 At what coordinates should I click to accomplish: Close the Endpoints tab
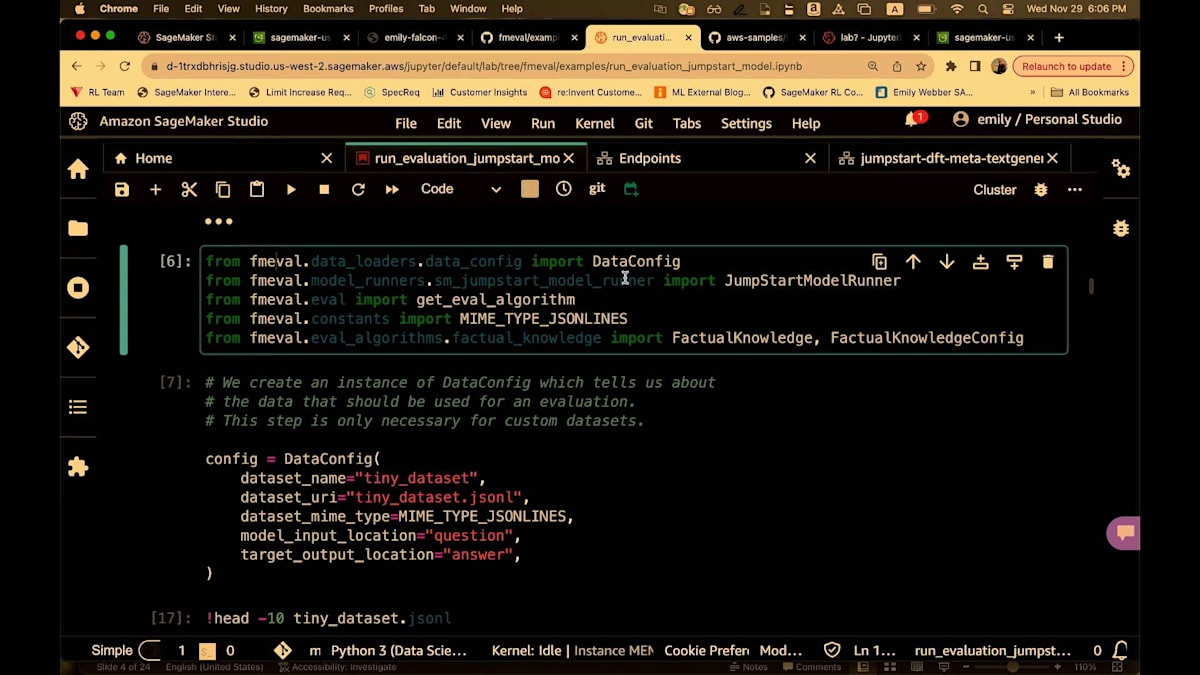click(x=811, y=158)
